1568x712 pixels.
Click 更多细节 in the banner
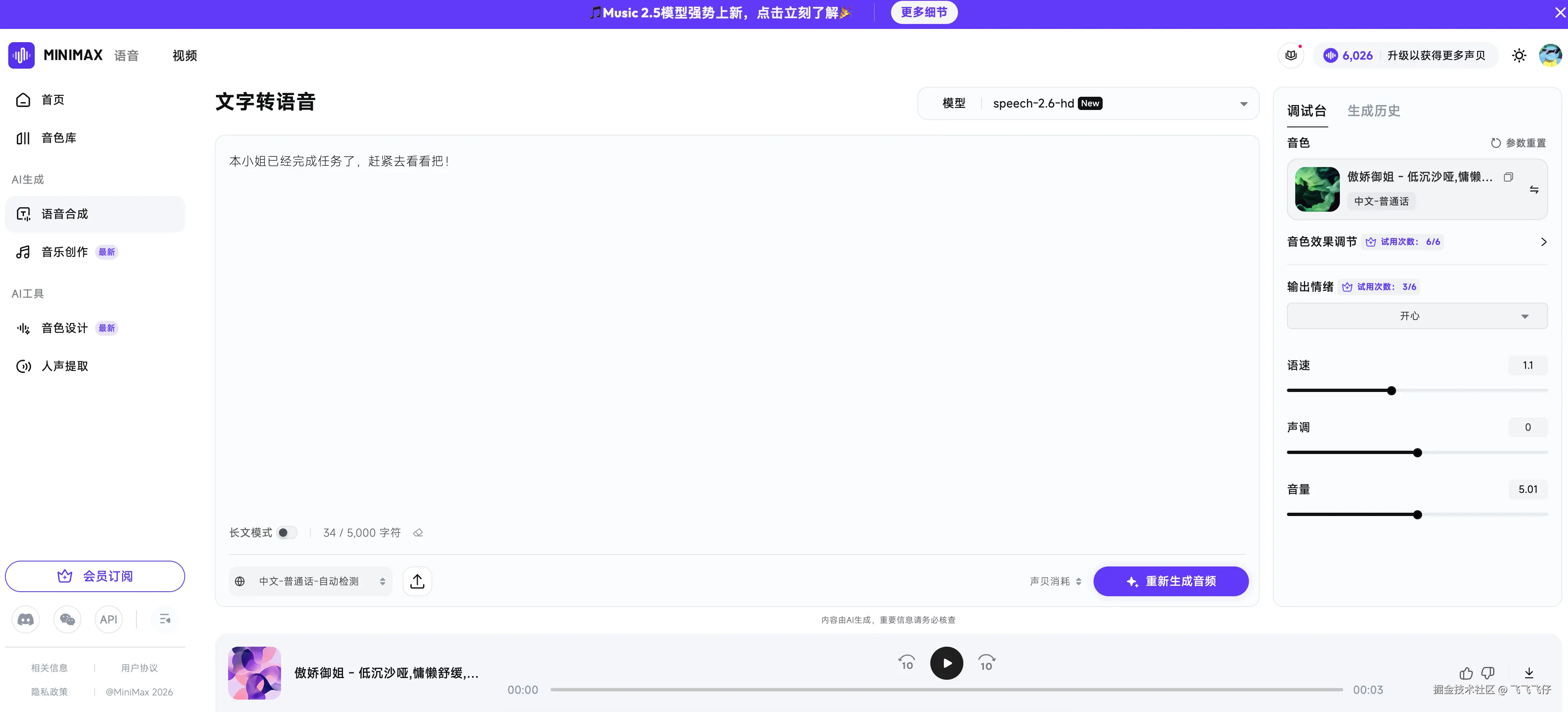pyautogui.click(x=924, y=12)
